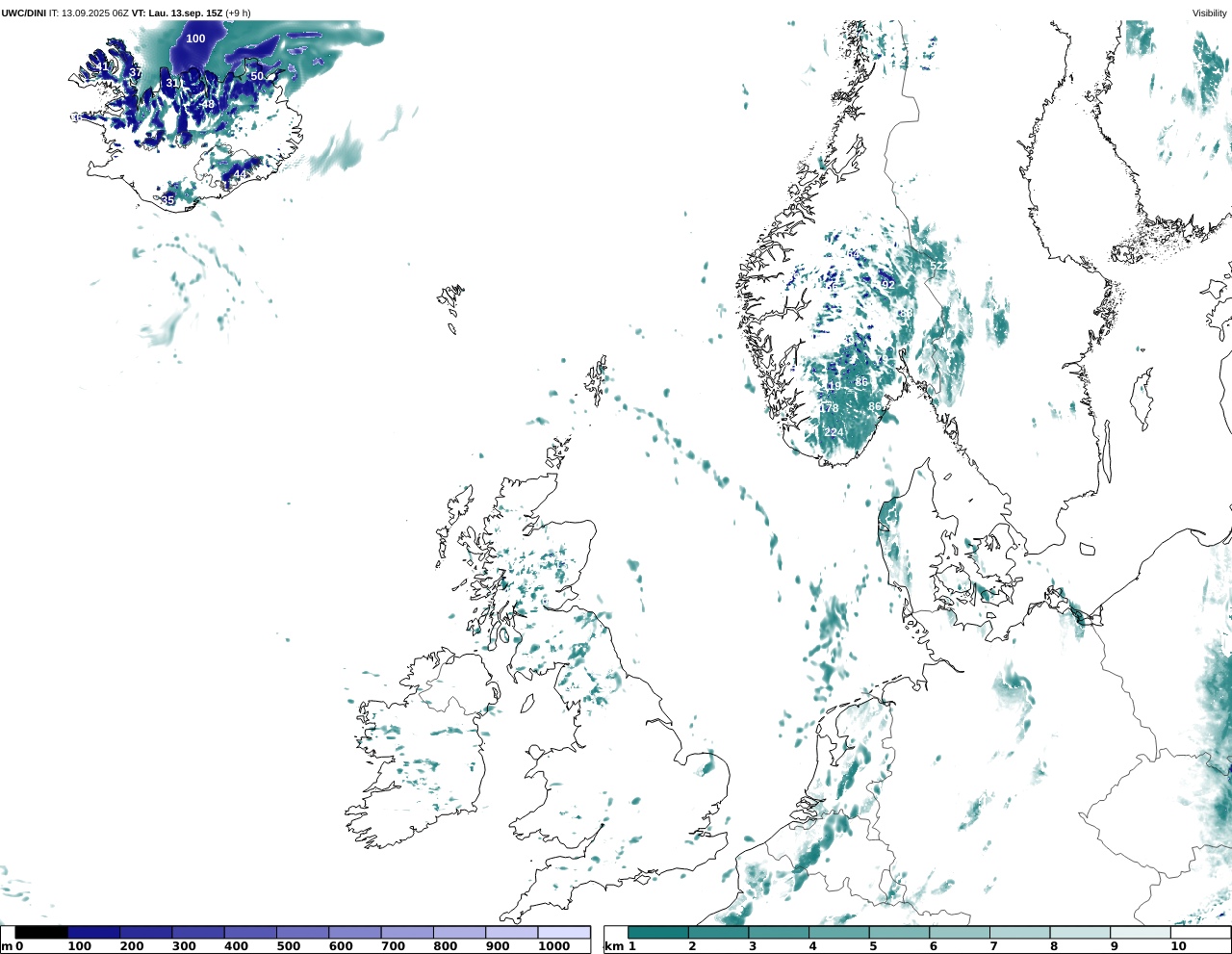This screenshot has width=1232, height=954.
Task: Select the 500–600 m legend swatch
Action: tap(302, 932)
